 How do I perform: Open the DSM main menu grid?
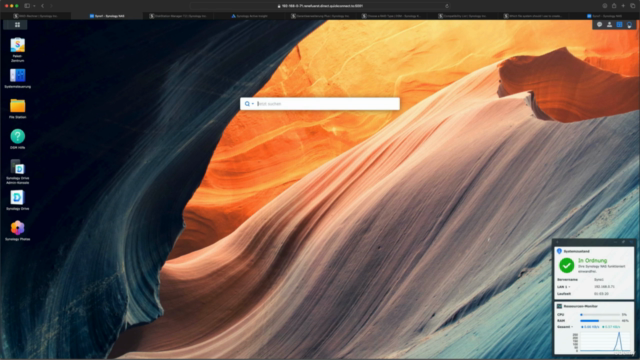pos(17,25)
